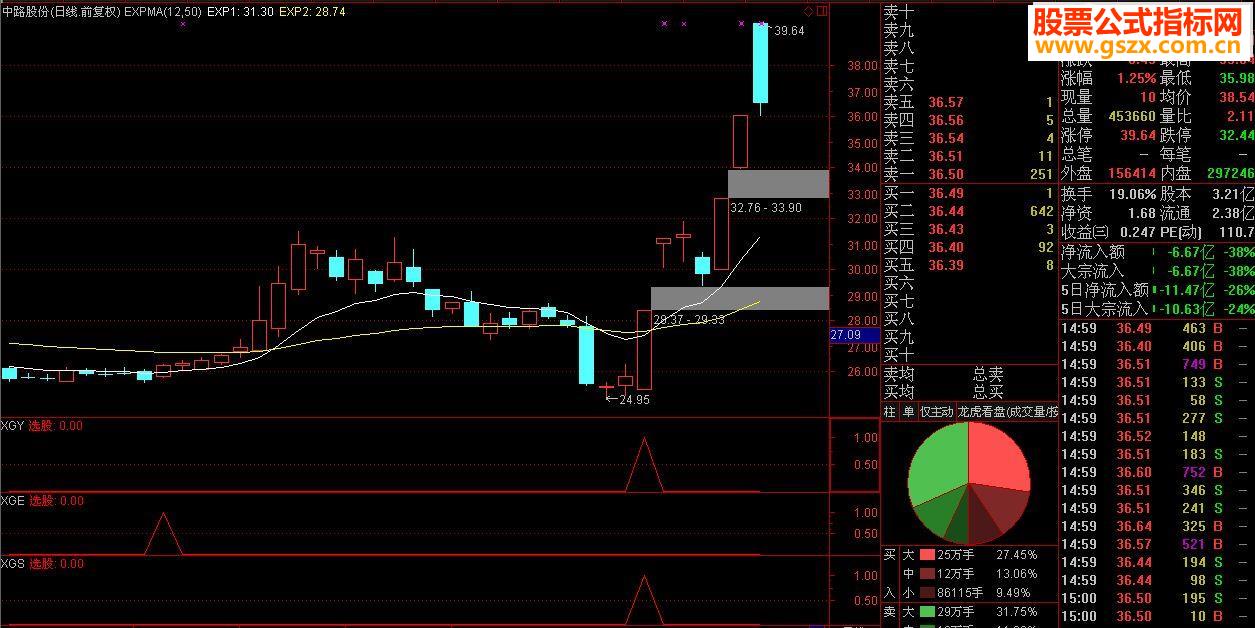Open the 龙虎看盘 tab
Screen dimensions: 1255x628
click(x=1006, y=411)
